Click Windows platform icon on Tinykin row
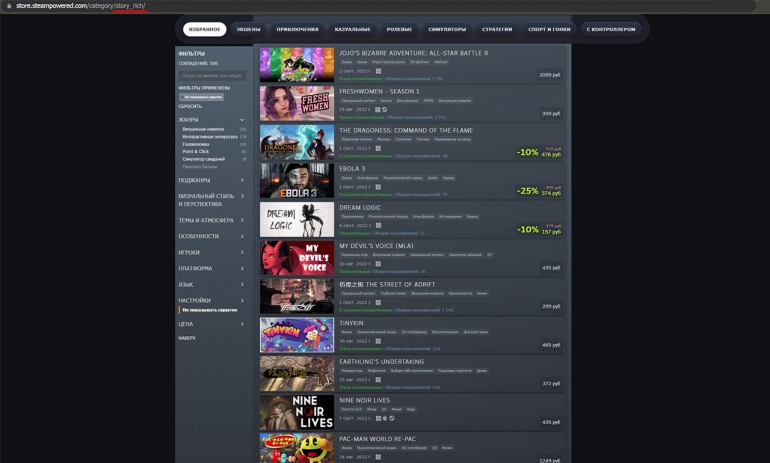 tap(378, 341)
